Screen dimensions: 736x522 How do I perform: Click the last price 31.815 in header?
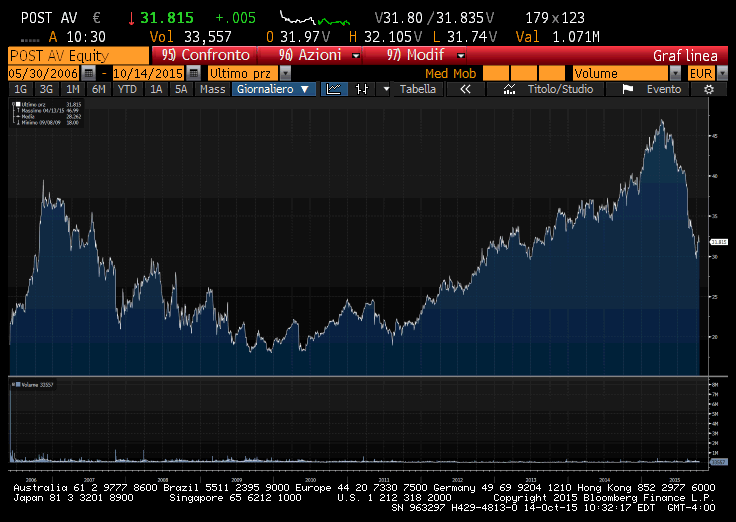pos(167,18)
